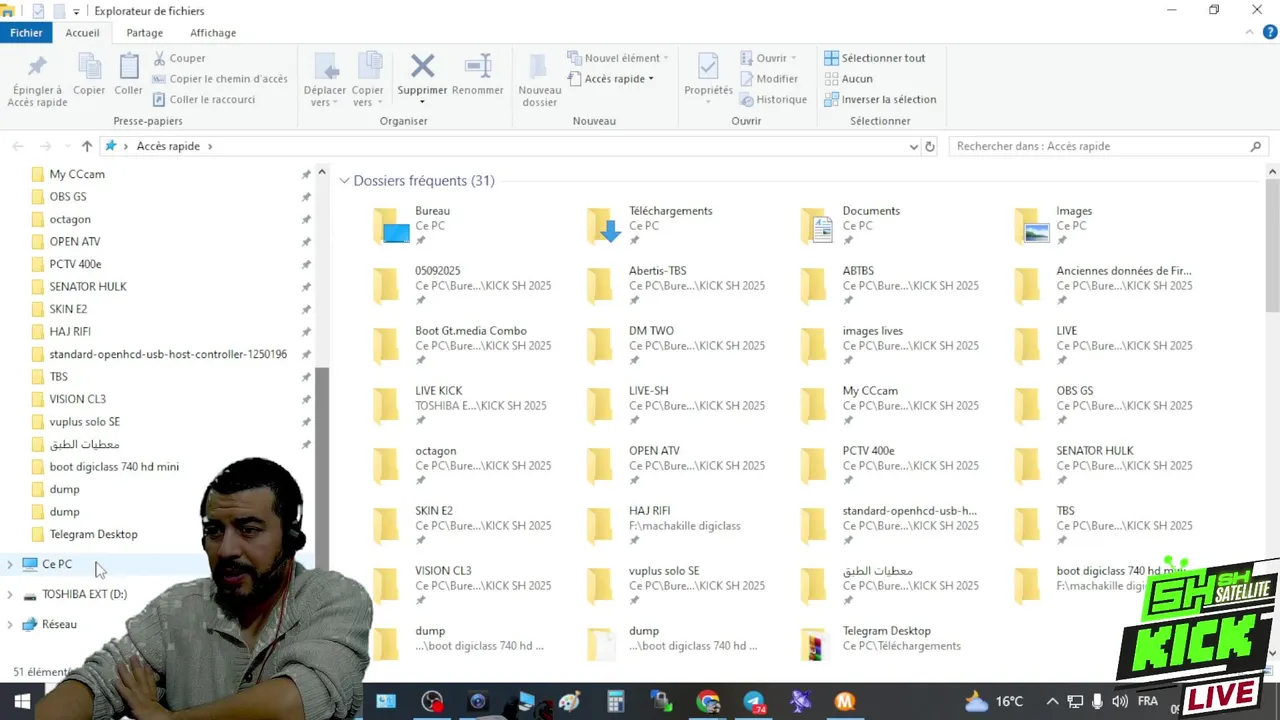The height and width of the screenshot is (720, 1280).
Task: Click Modifier command
Action: click(769, 79)
